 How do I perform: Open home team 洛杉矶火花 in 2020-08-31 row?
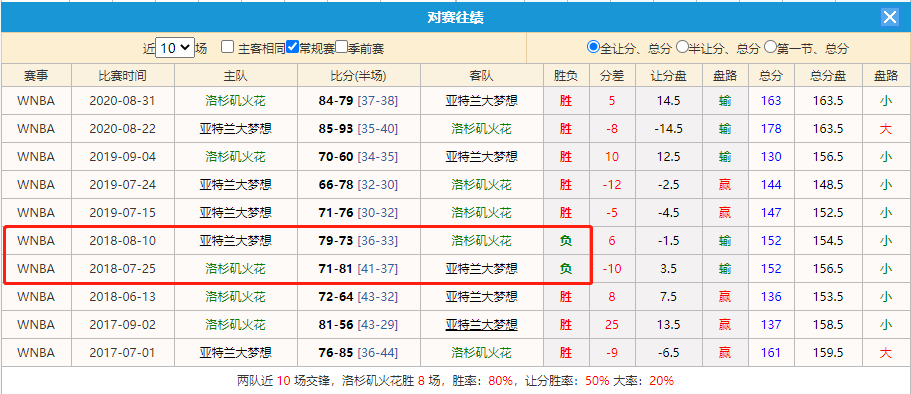(x=235, y=101)
